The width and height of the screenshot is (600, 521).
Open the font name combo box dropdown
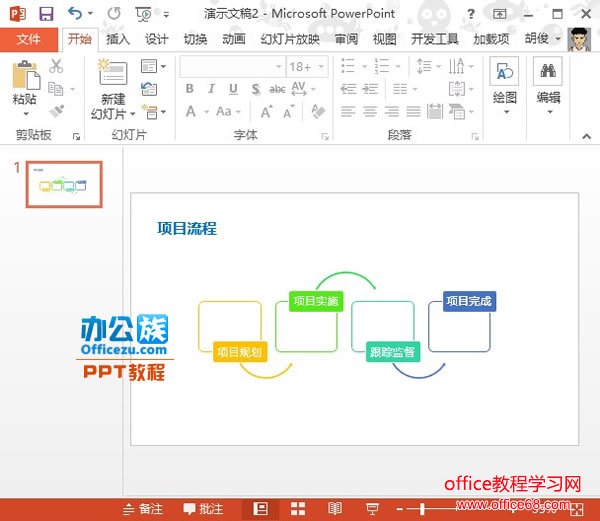(x=279, y=67)
